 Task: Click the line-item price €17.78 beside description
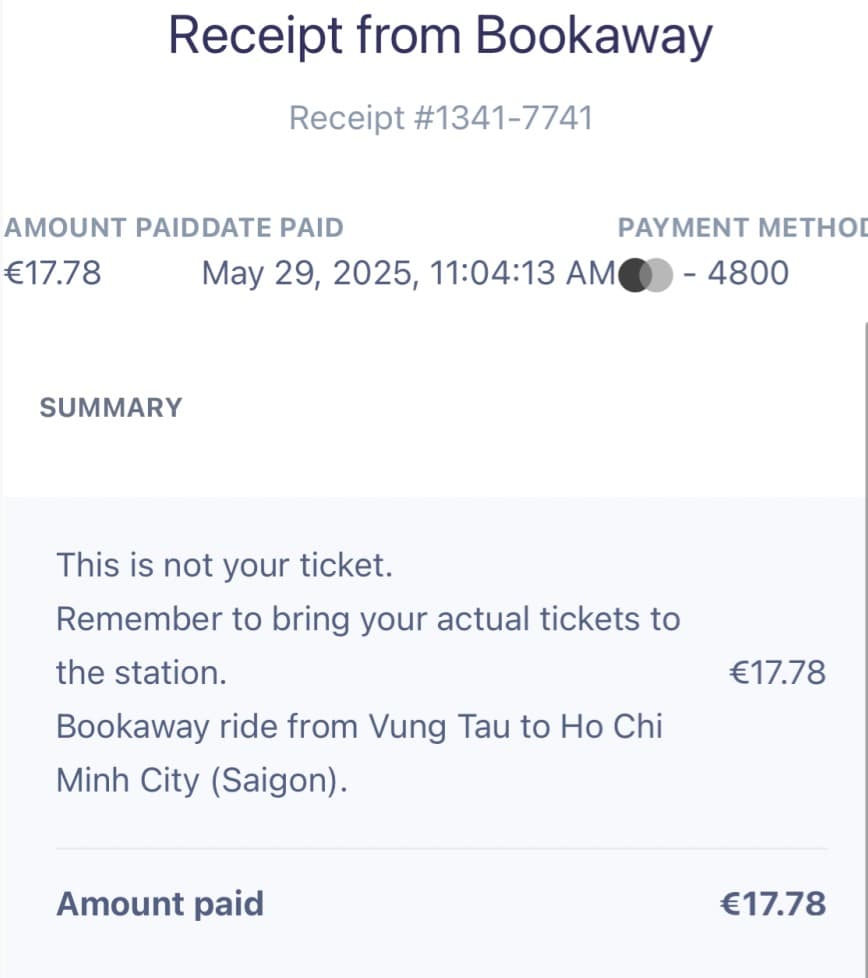(778, 673)
